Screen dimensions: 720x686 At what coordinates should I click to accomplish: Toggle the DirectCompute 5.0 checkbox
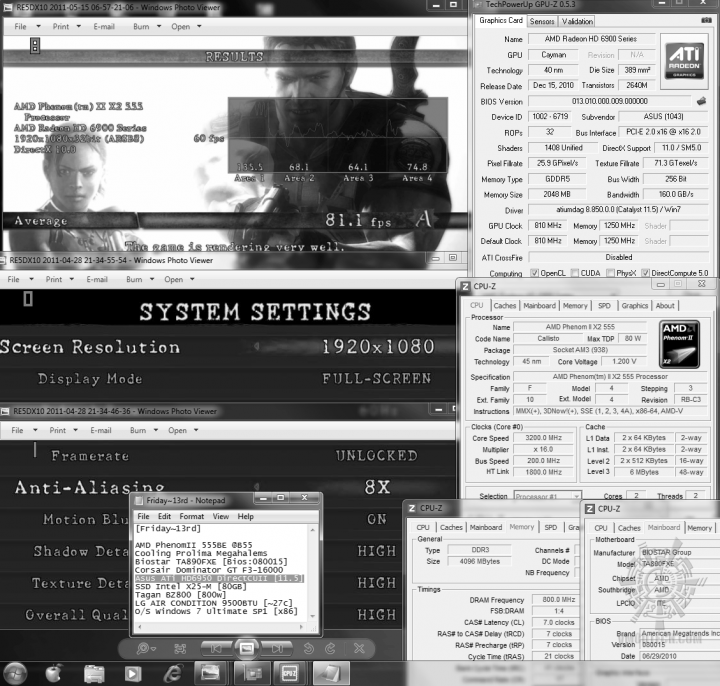click(645, 273)
